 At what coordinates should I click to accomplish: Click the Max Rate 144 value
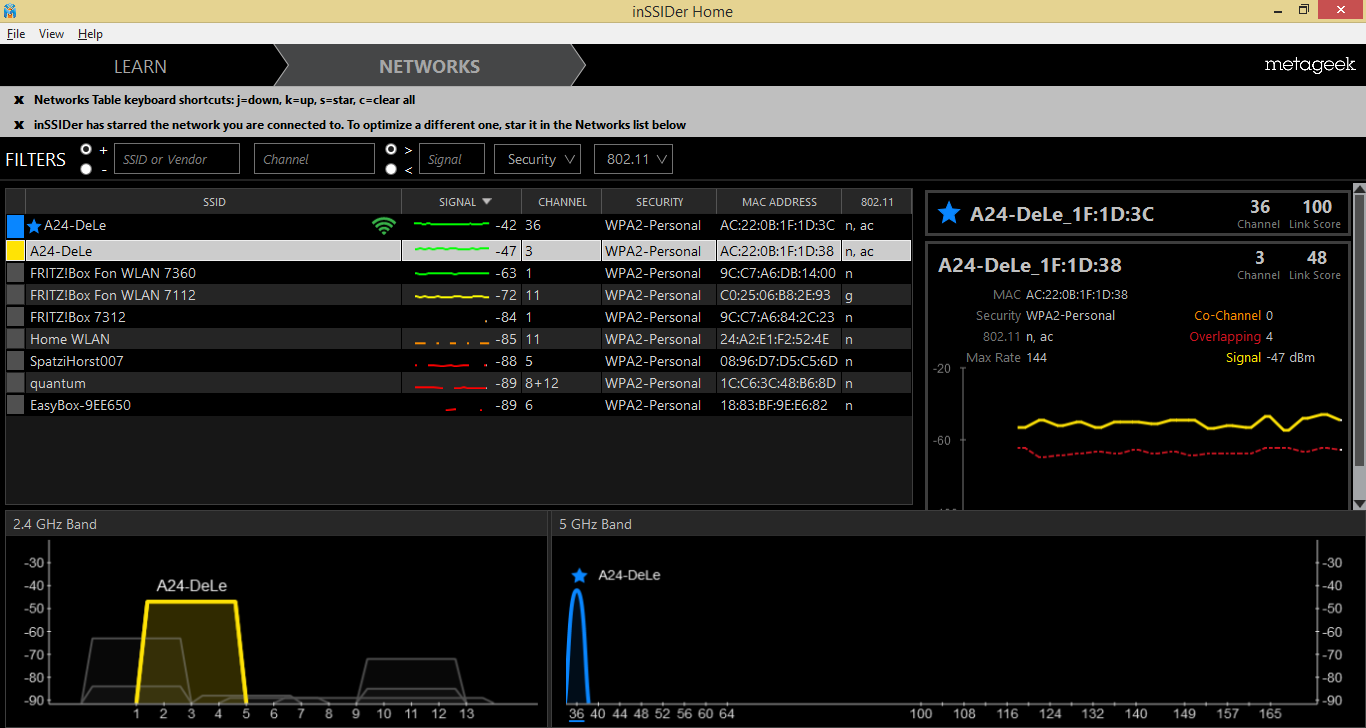pos(1037,358)
